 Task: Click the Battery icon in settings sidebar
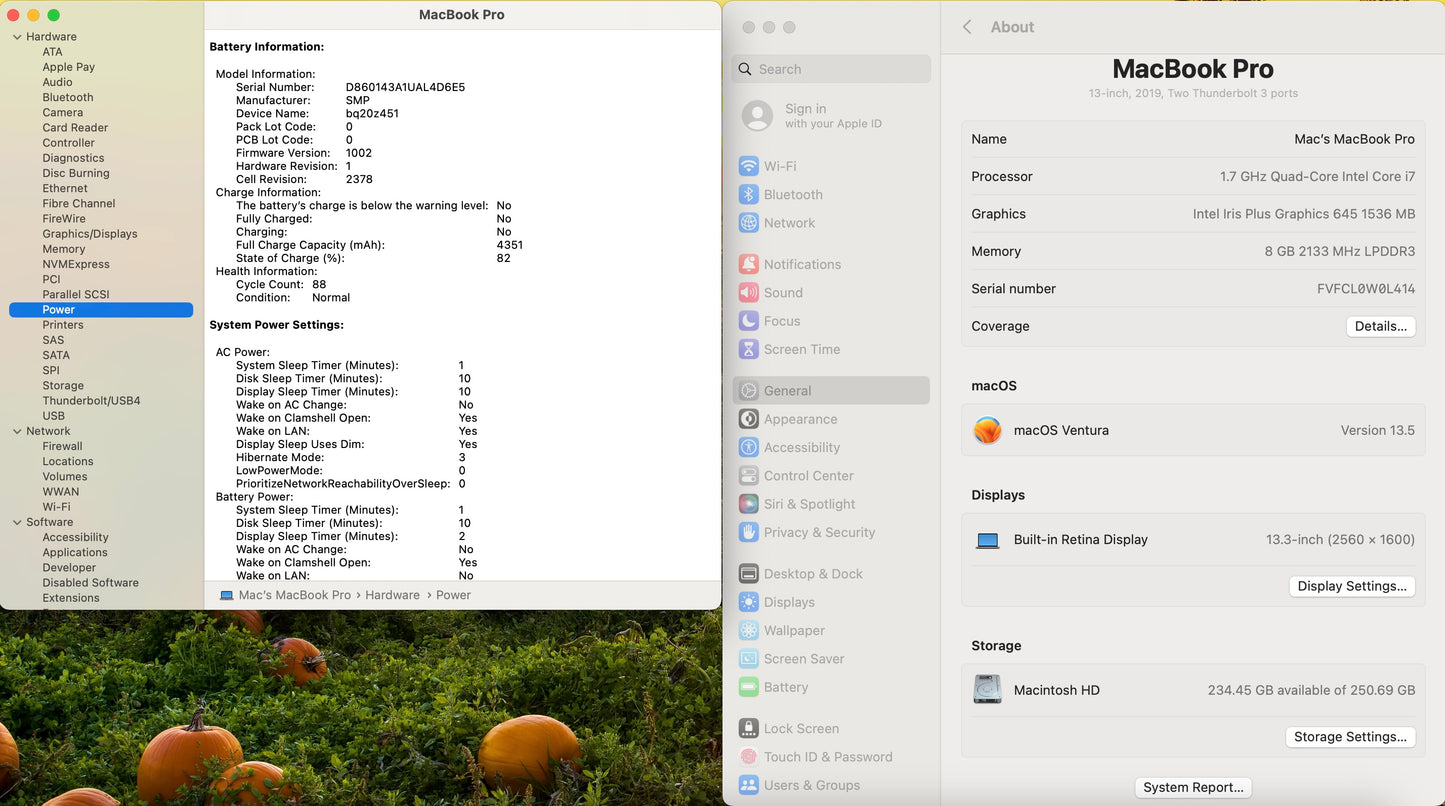(748, 687)
